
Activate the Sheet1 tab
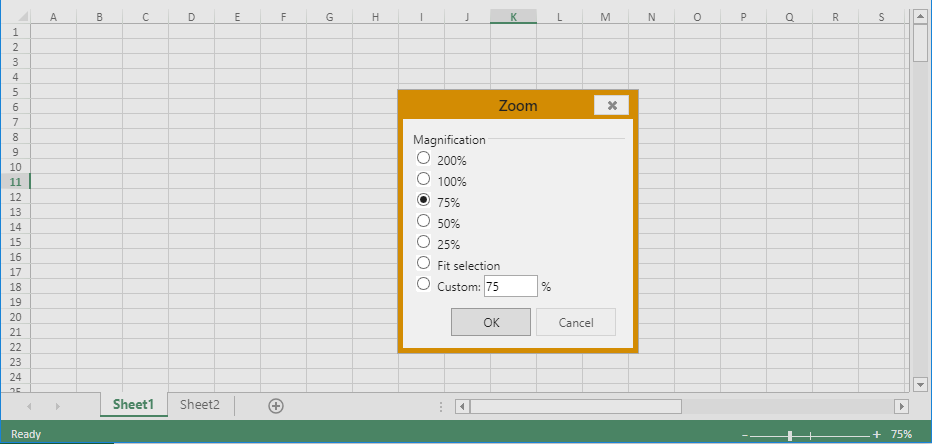coord(134,405)
